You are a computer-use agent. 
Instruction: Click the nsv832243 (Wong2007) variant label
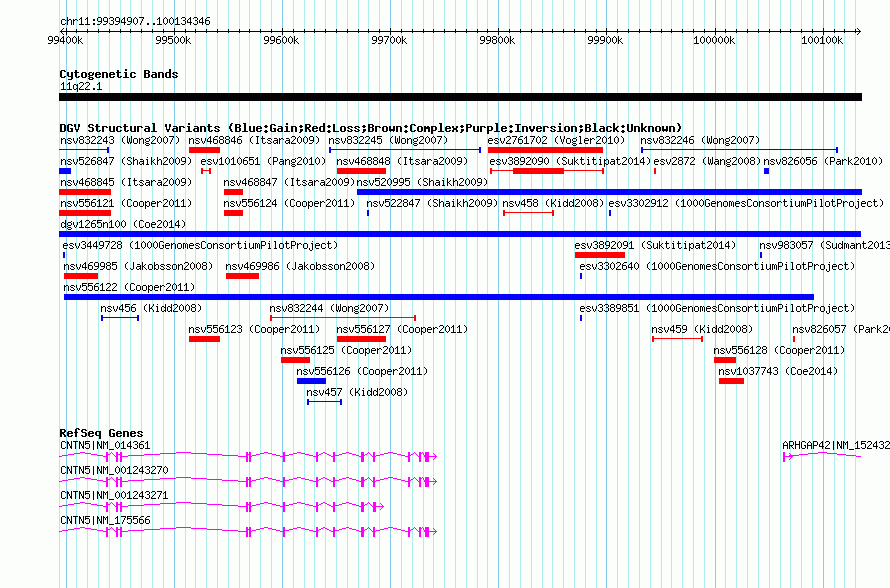coord(120,140)
